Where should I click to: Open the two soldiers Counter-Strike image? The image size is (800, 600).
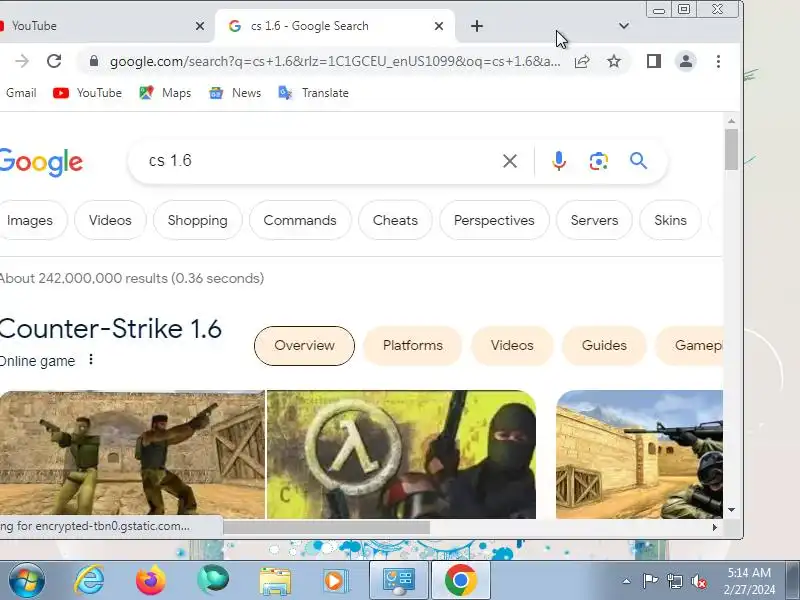(132, 455)
